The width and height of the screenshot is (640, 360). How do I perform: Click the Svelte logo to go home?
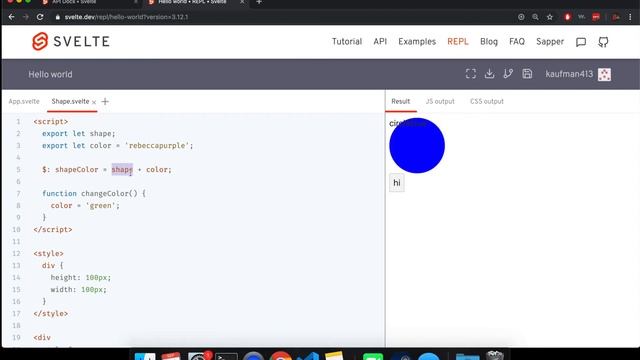point(71,41)
